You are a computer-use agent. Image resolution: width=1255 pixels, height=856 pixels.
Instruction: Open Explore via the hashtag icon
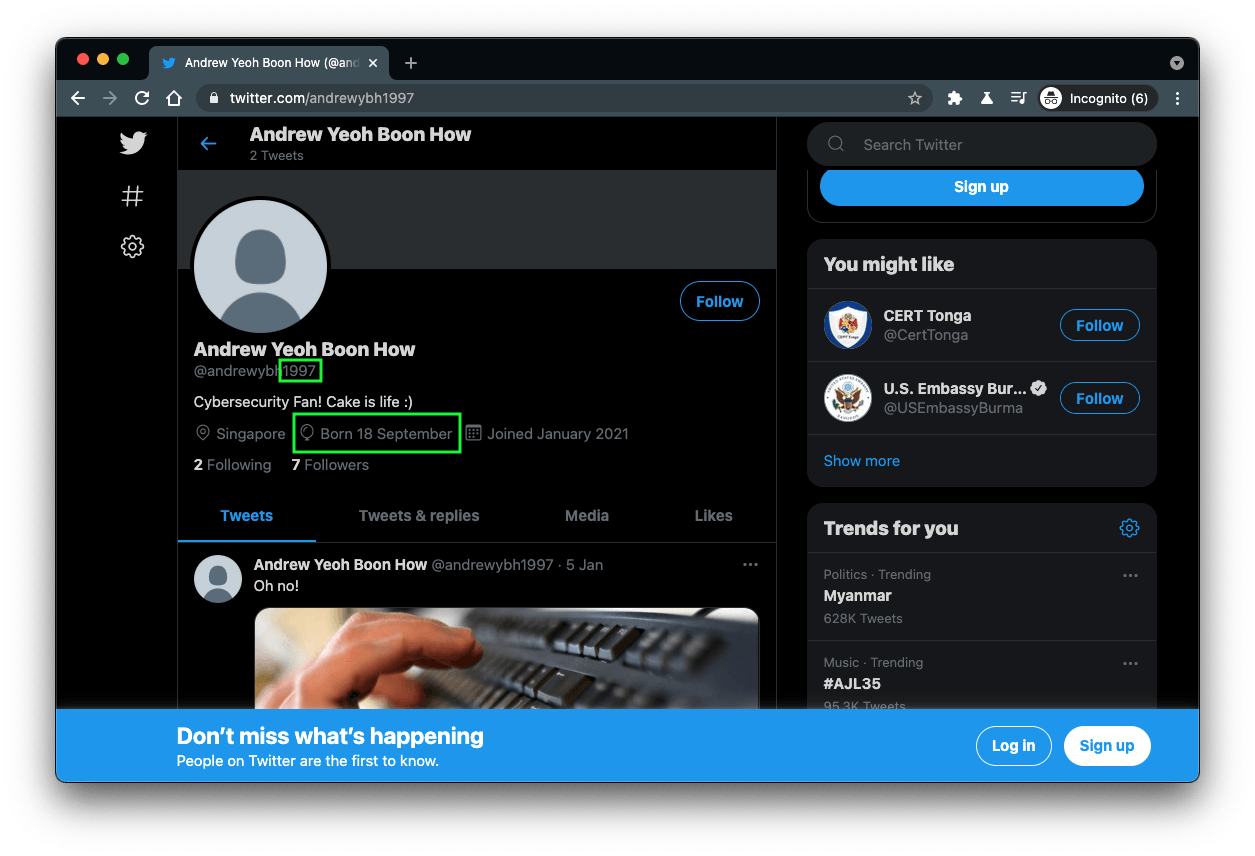click(x=132, y=196)
